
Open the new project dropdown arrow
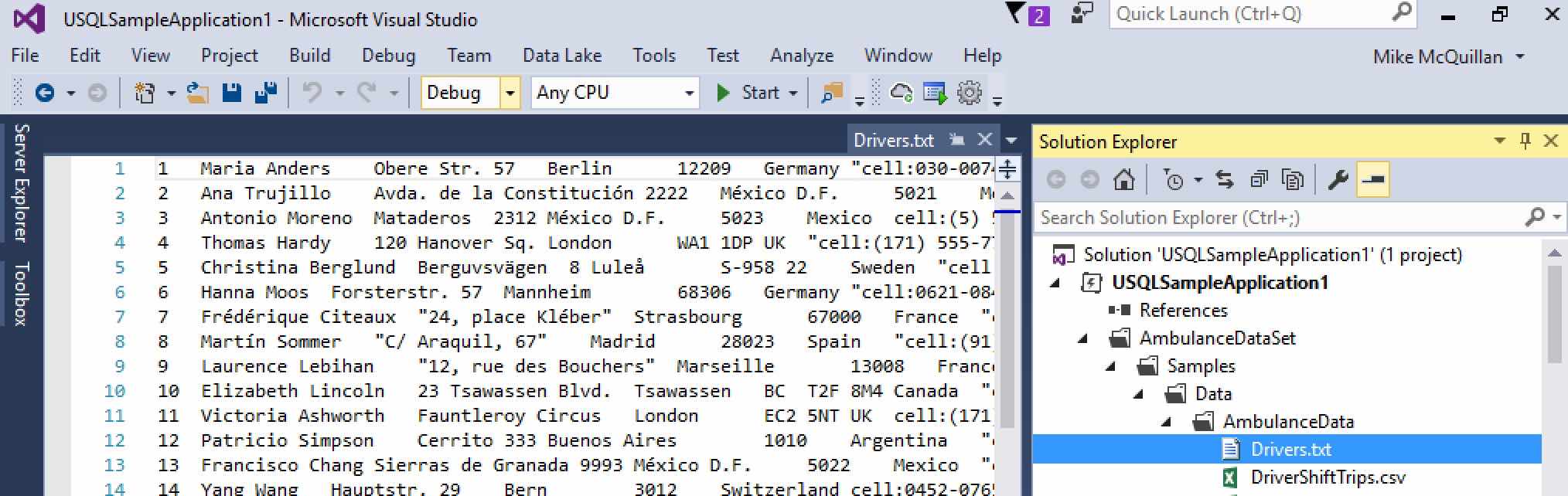[x=171, y=94]
